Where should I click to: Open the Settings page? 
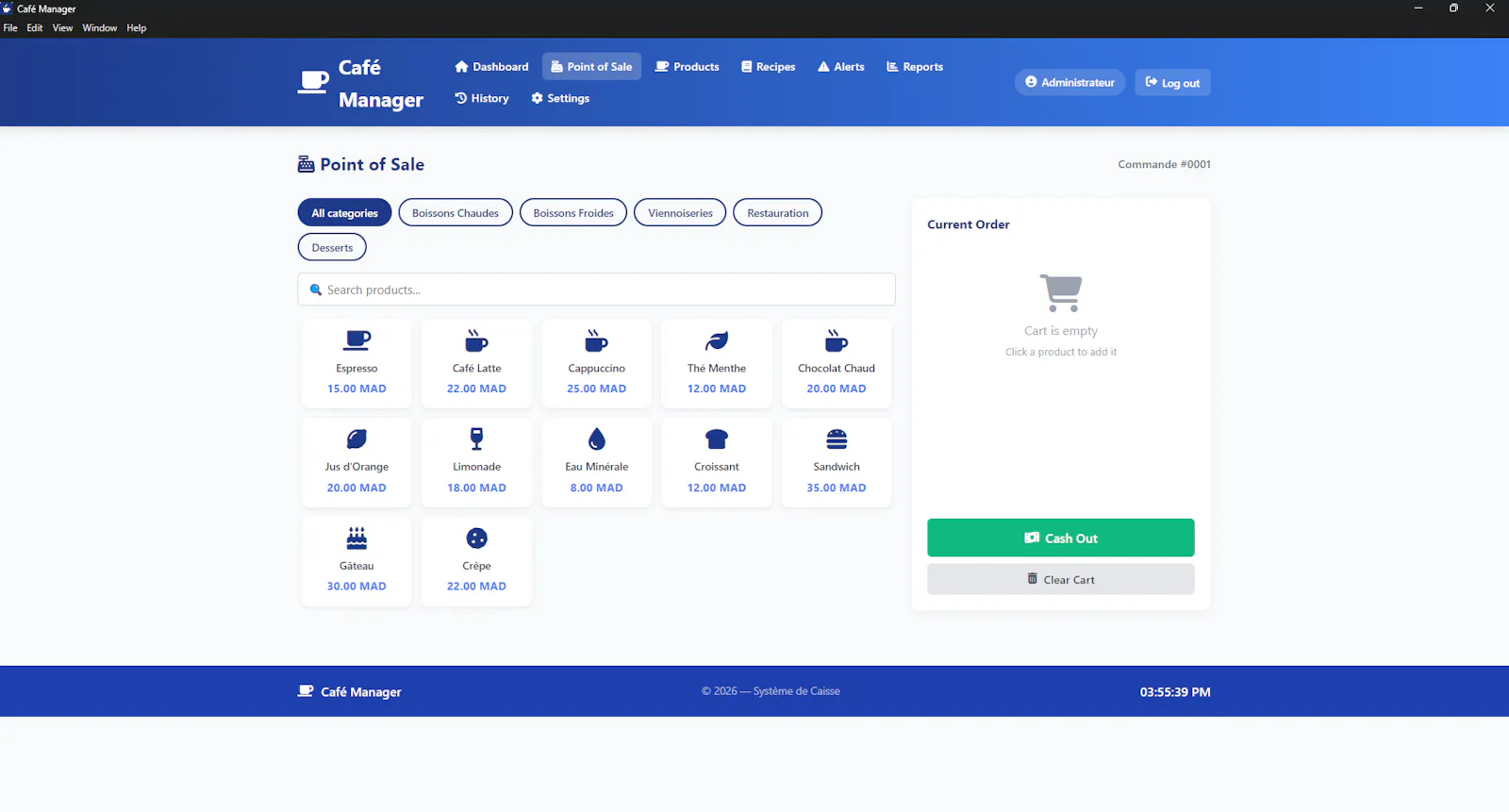click(x=560, y=98)
